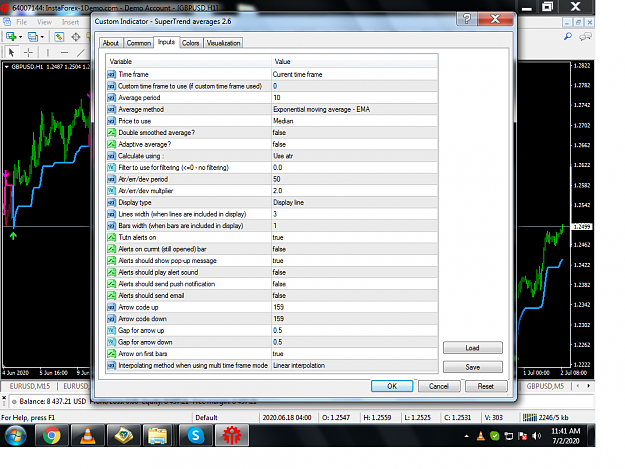Select the trendline drawing tool

click(81, 52)
